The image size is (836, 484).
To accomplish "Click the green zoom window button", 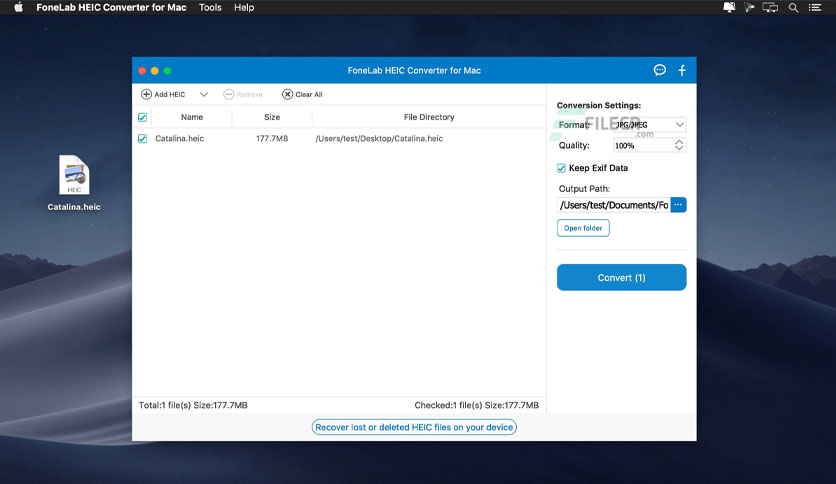I will [167, 71].
